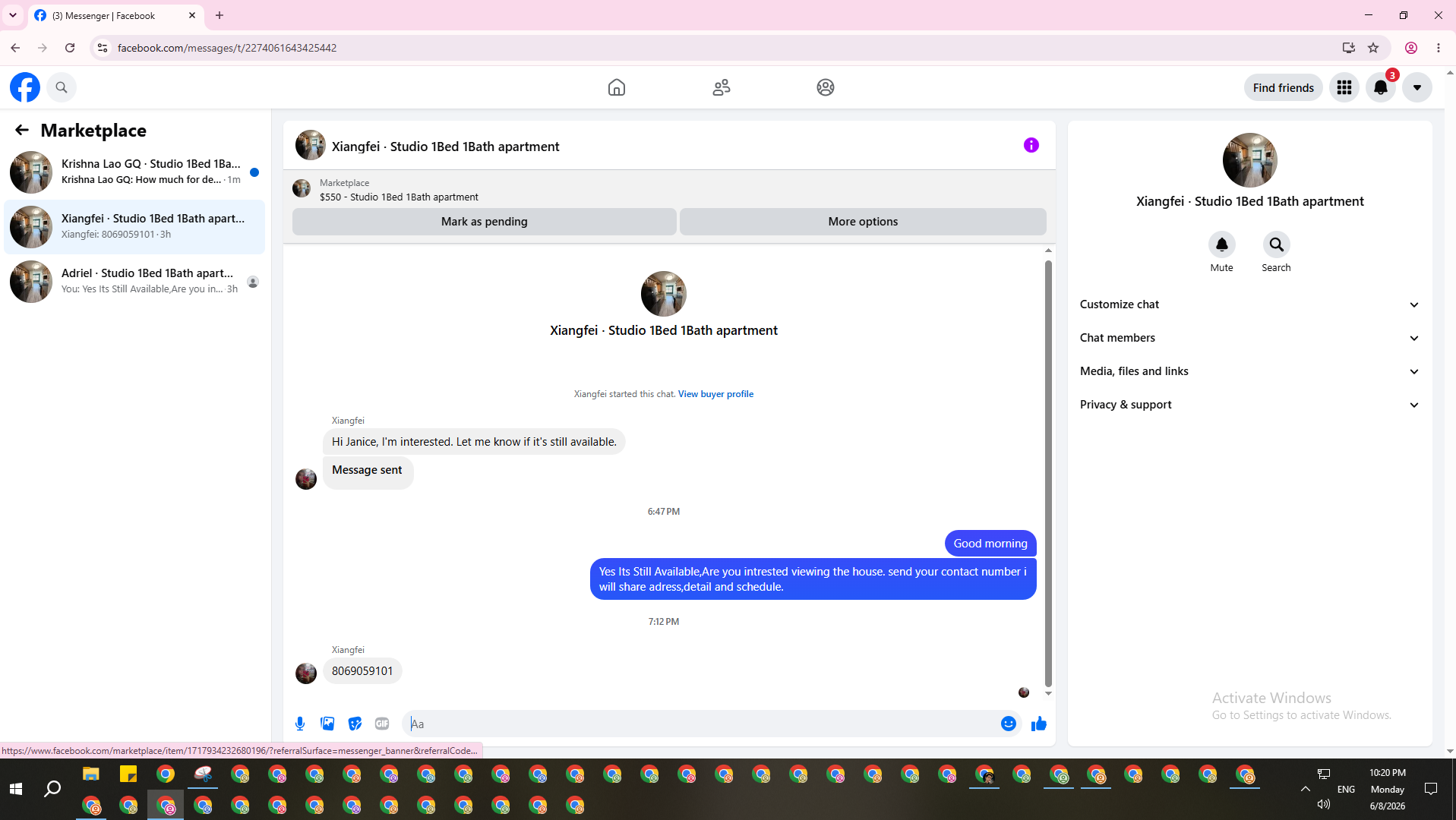
Task: Open the nine-dot menu grid icon
Action: point(1344,87)
